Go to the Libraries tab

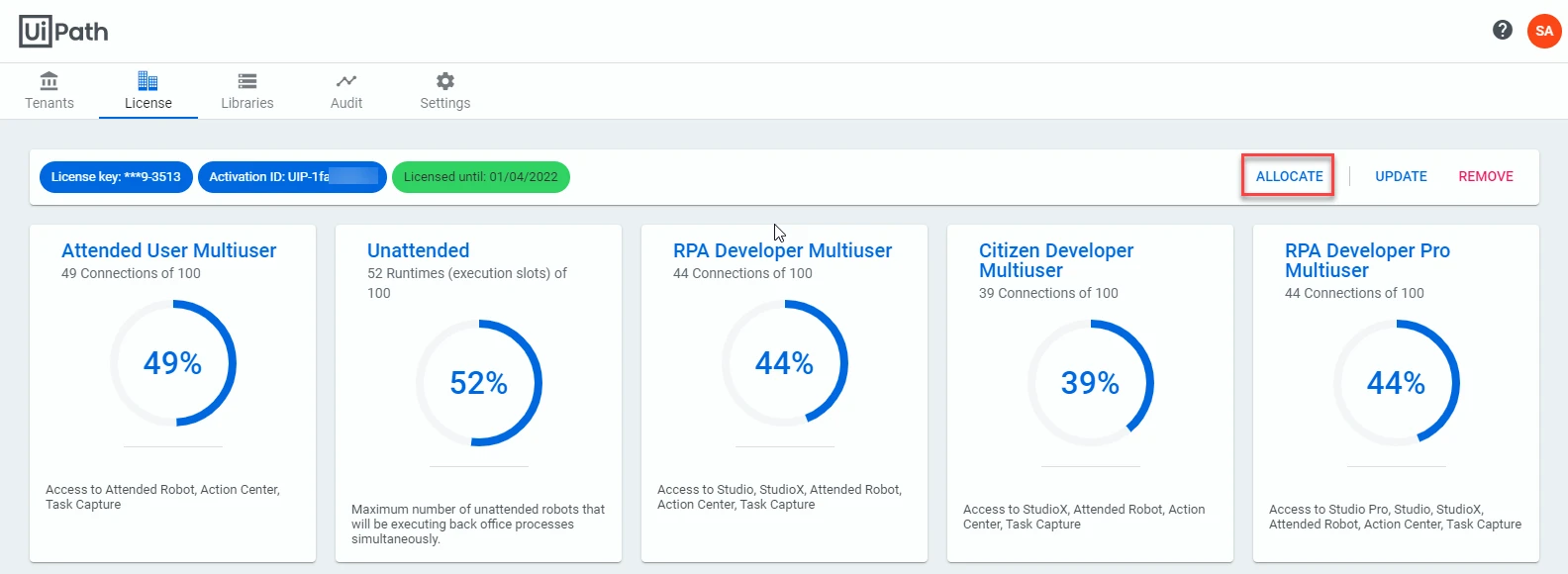(247, 91)
